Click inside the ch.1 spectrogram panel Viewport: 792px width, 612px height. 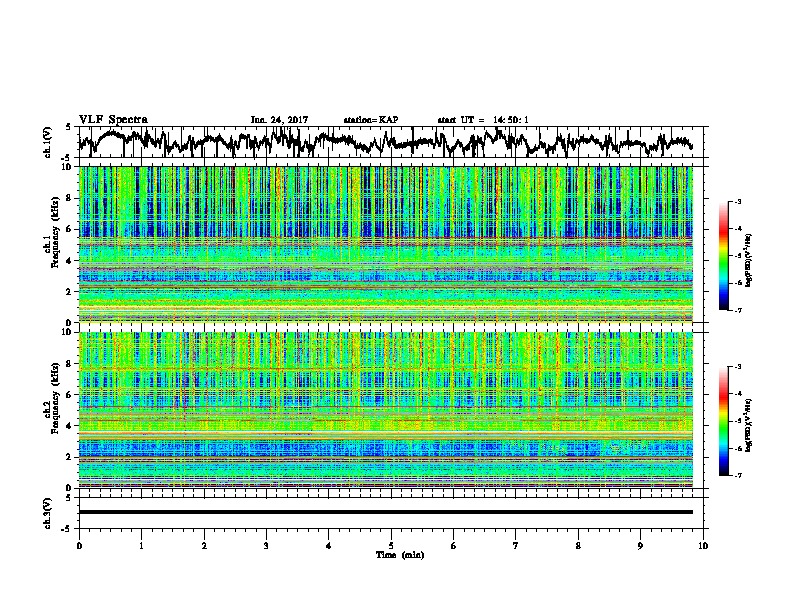click(386, 244)
